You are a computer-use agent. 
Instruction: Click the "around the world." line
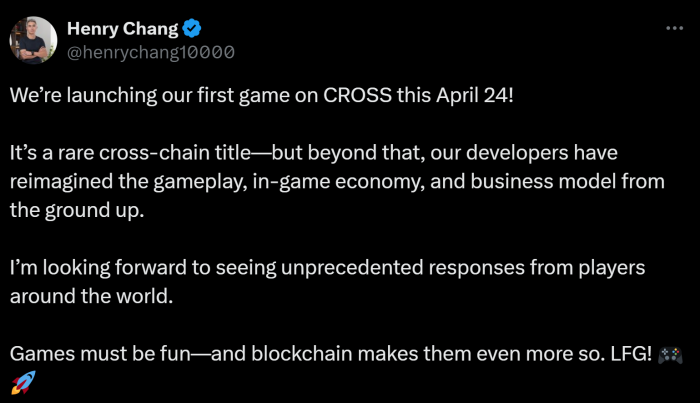pyautogui.click(x=91, y=296)
